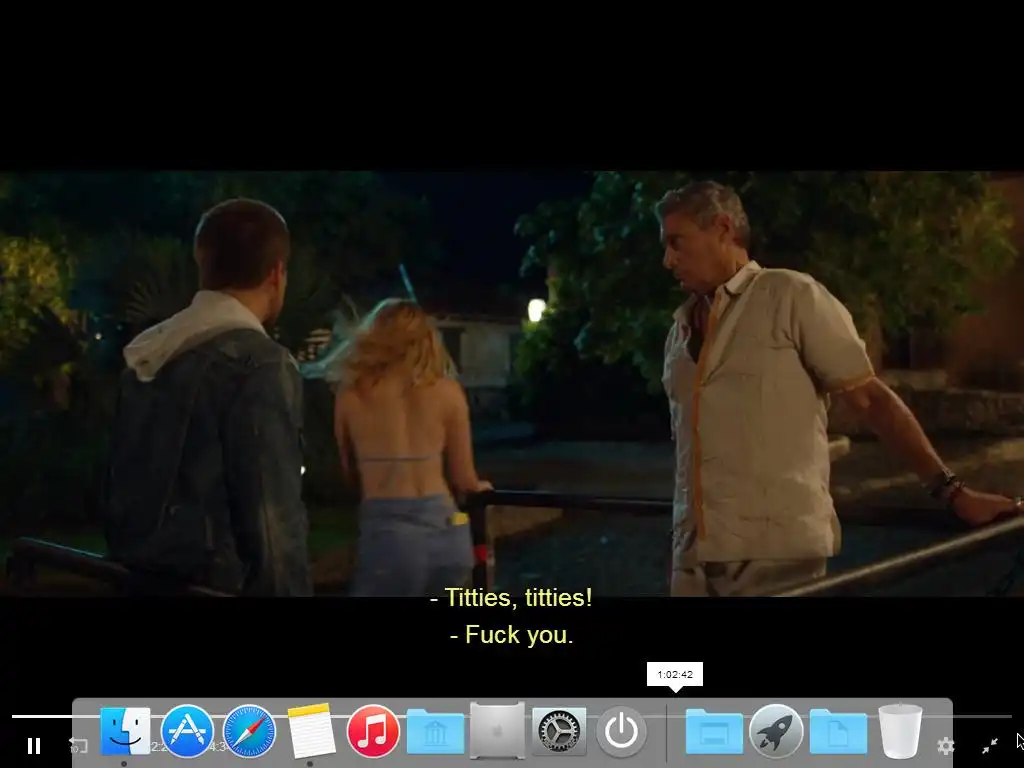The width and height of the screenshot is (1024, 768).
Task: Click the Mac Pro tower dock icon
Action: point(497,731)
